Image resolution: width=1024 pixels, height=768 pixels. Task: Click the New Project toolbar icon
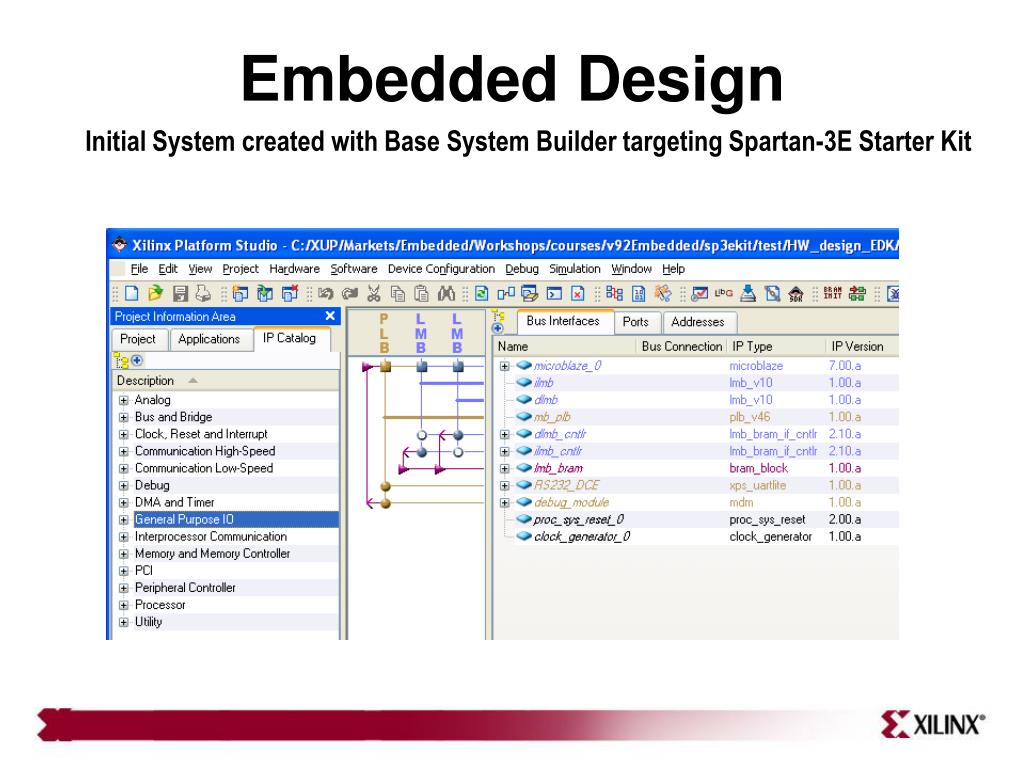pyautogui.click(x=132, y=293)
